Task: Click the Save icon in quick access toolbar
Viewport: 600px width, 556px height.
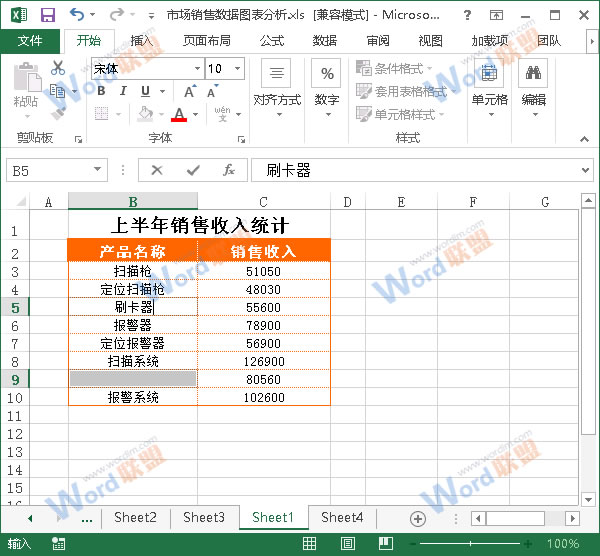Action: pyautogui.click(x=47, y=15)
